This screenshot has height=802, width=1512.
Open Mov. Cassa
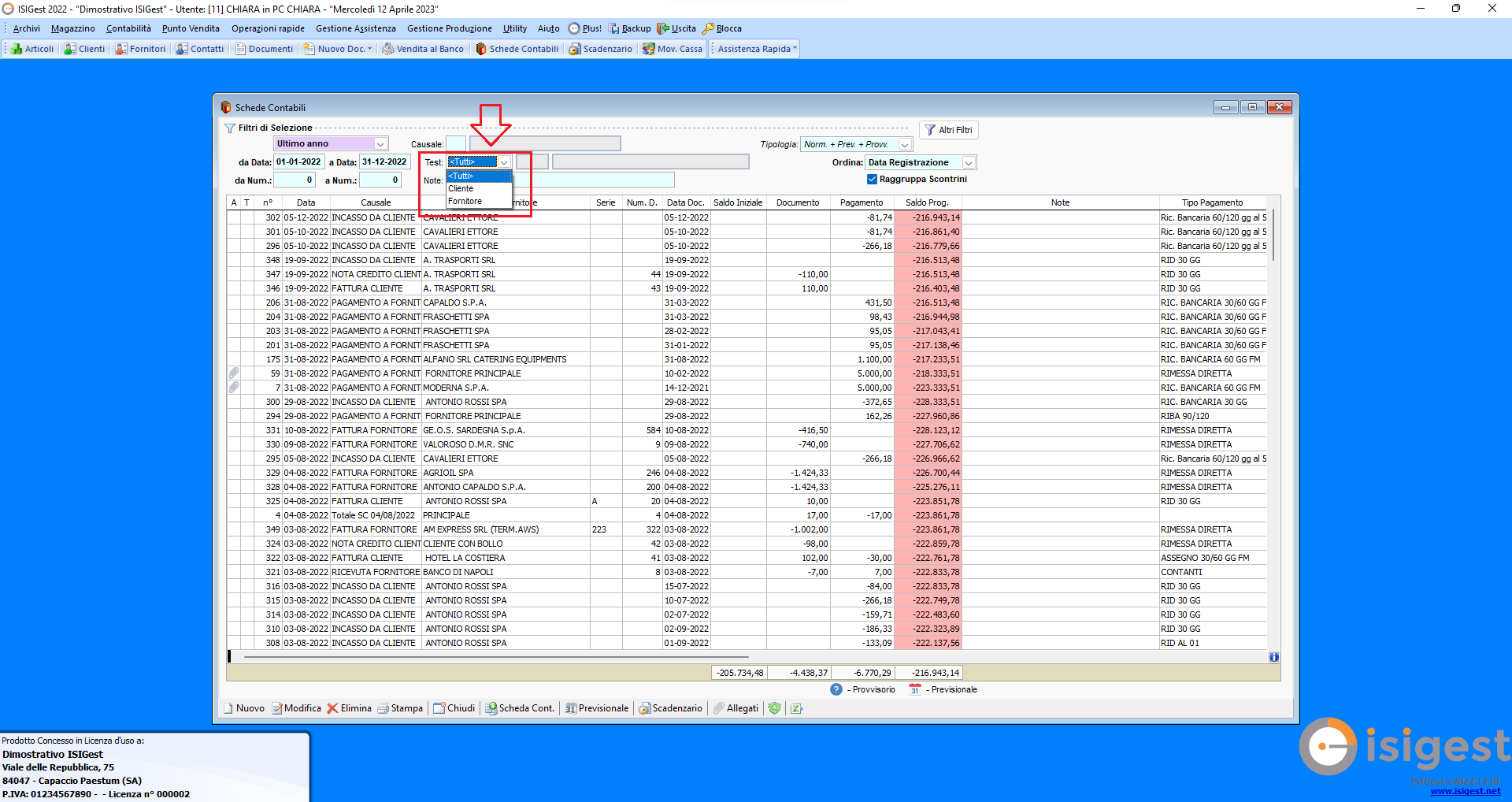673,49
